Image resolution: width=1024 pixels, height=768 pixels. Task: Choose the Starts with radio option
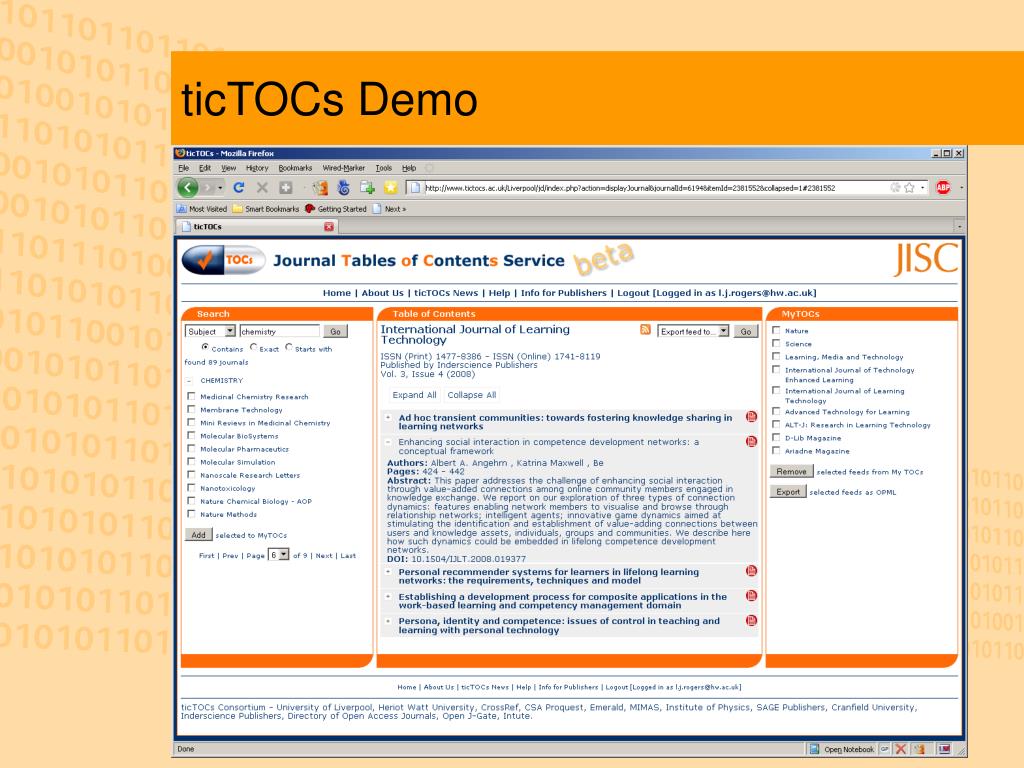pyautogui.click(x=289, y=347)
